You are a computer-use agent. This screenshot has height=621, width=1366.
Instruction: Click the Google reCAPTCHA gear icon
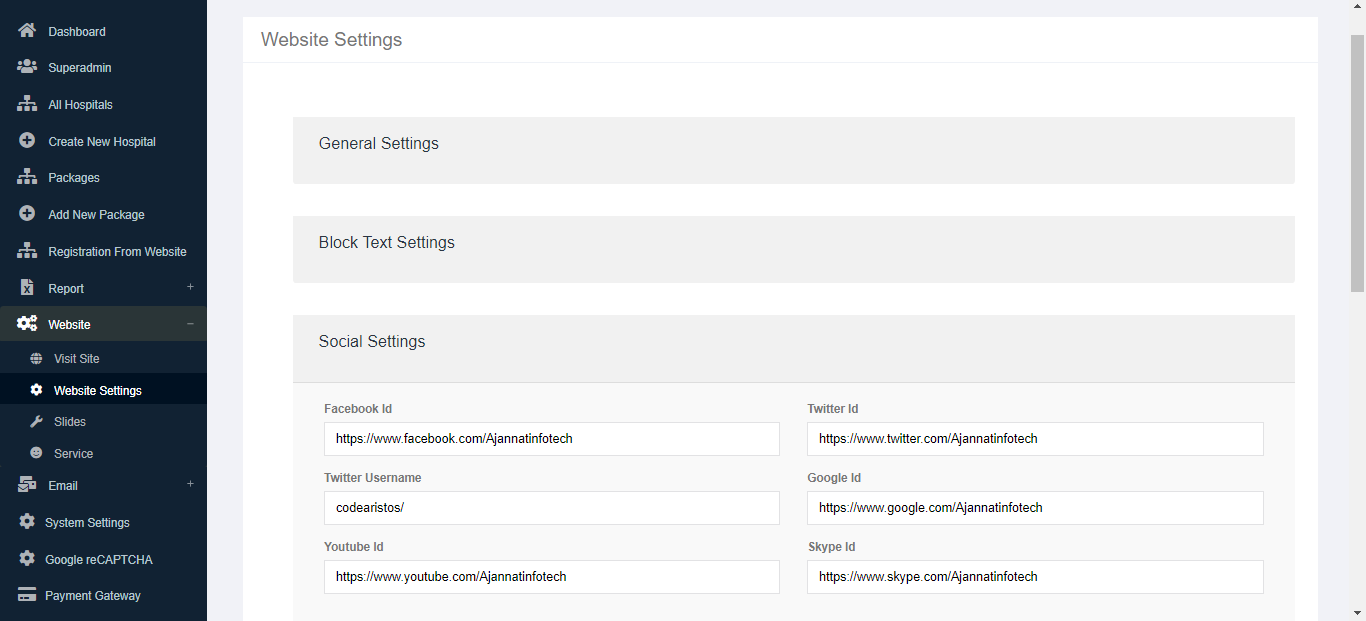[27, 559]
